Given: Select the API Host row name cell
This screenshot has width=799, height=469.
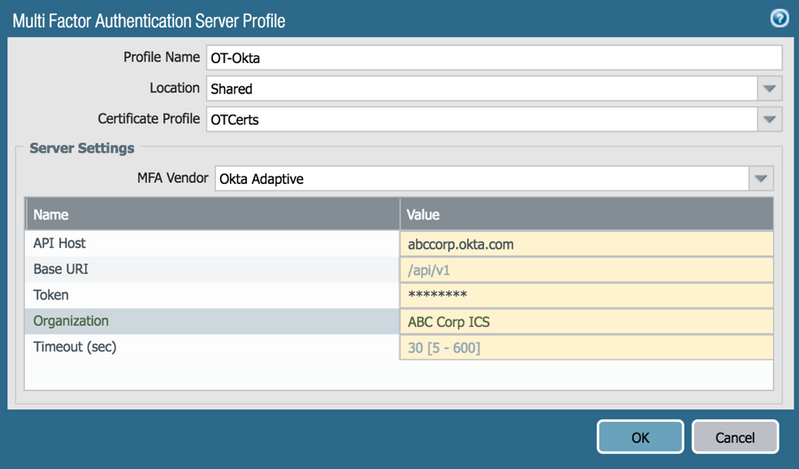Looking at the screenshot, I should (x=212, y=243).
